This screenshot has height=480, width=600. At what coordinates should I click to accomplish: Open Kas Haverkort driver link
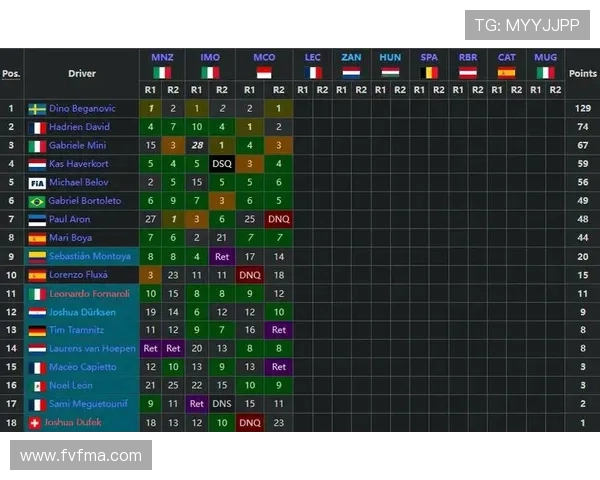tap(79, 164)
